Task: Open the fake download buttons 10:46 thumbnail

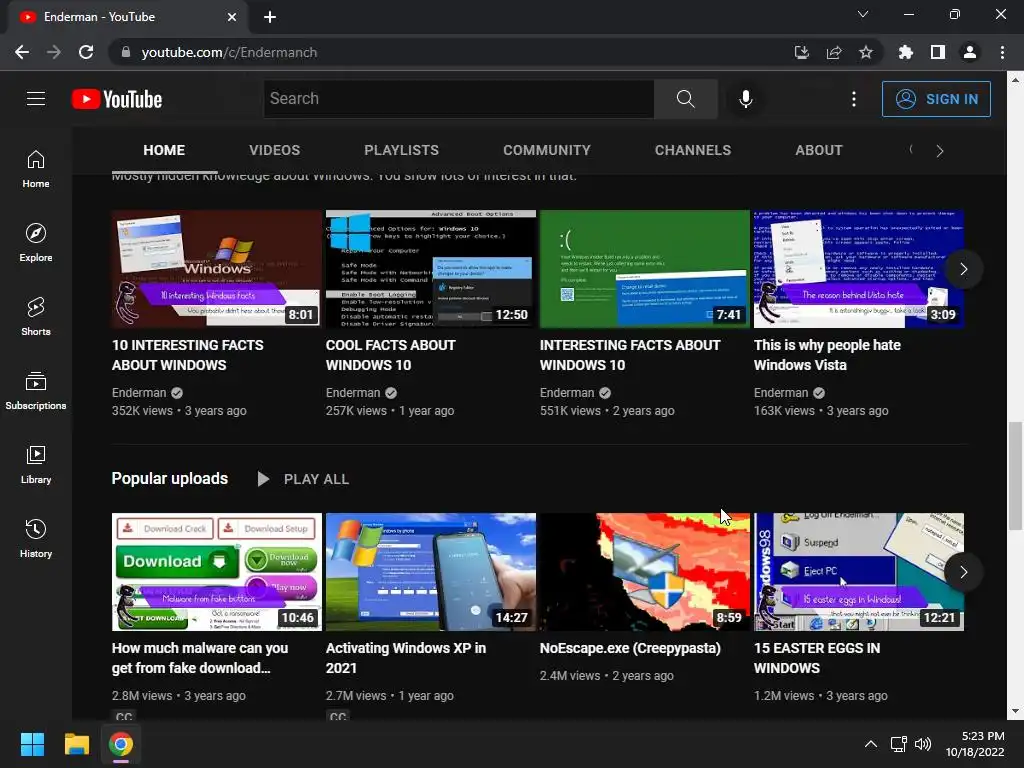Action: click(x=217, y=571)
